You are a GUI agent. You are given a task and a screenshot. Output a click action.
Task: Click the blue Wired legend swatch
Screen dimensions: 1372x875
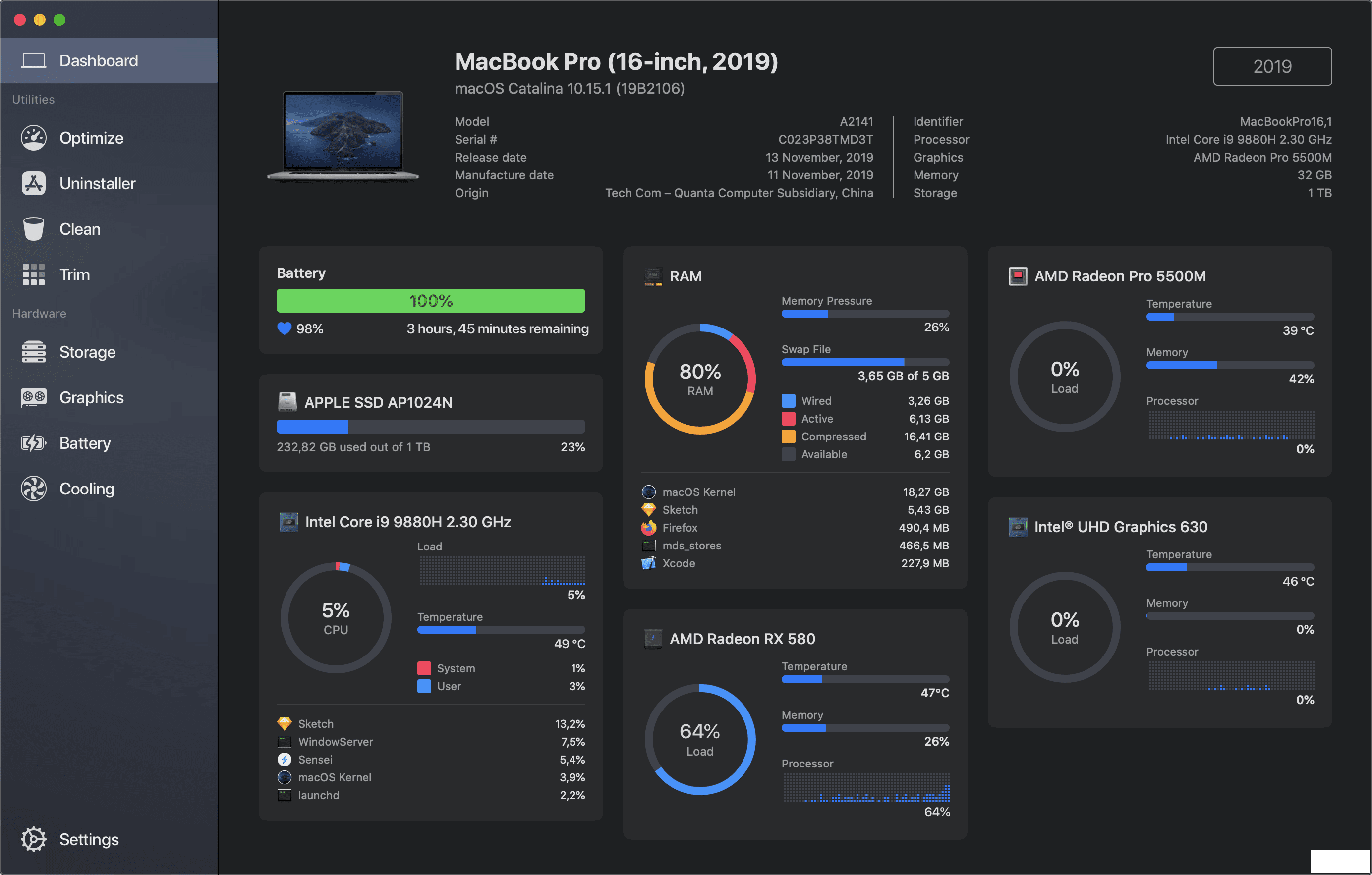pos(788,400)
